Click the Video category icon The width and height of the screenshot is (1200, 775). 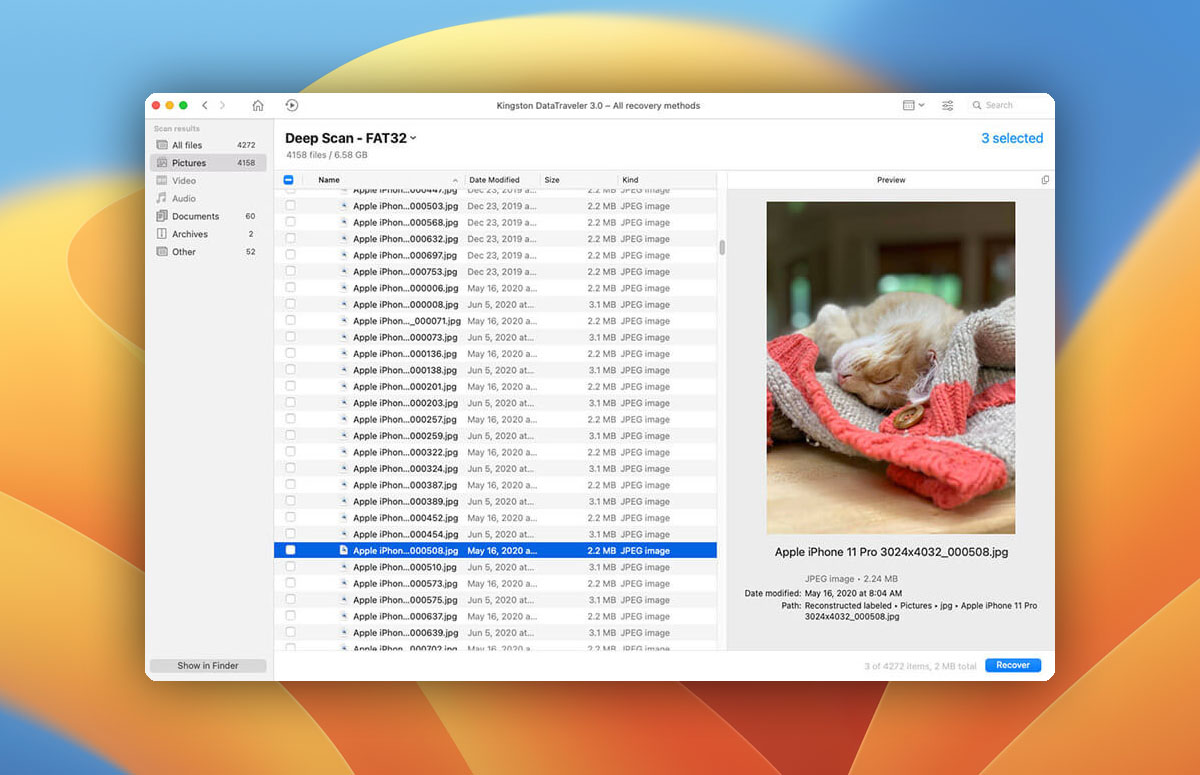pos(162,181)
